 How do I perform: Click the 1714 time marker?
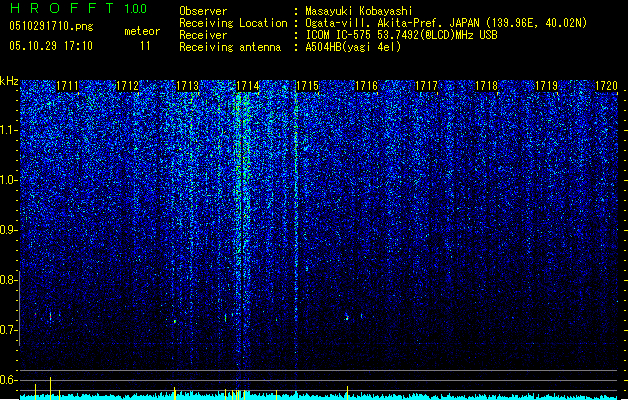tap(248, 86)
